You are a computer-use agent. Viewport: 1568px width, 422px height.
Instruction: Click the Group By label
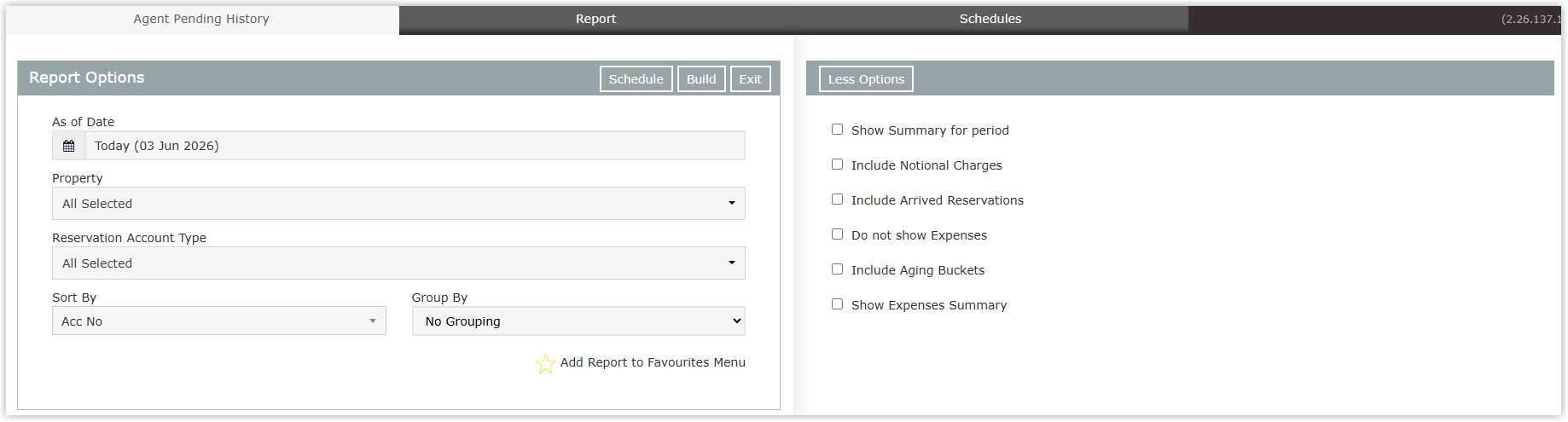point(439,298)
